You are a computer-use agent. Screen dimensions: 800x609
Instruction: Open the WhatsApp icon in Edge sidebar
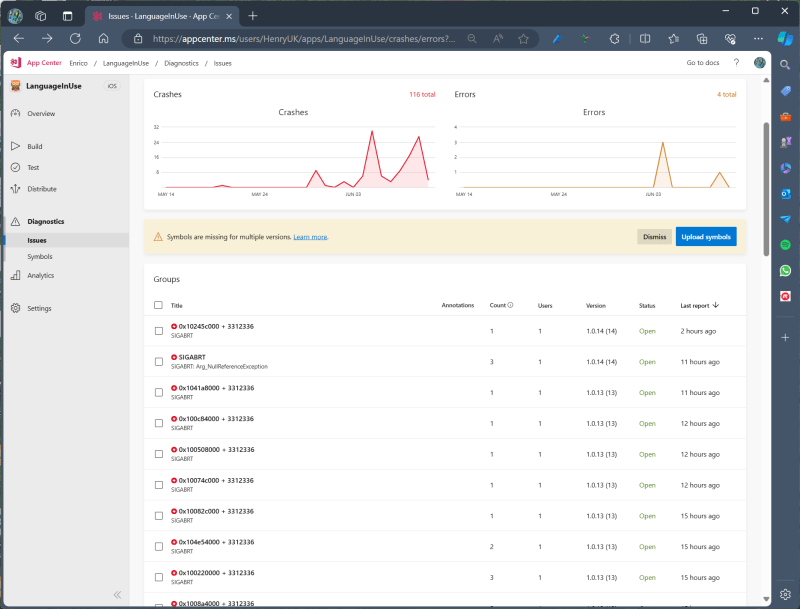[785, 270]
